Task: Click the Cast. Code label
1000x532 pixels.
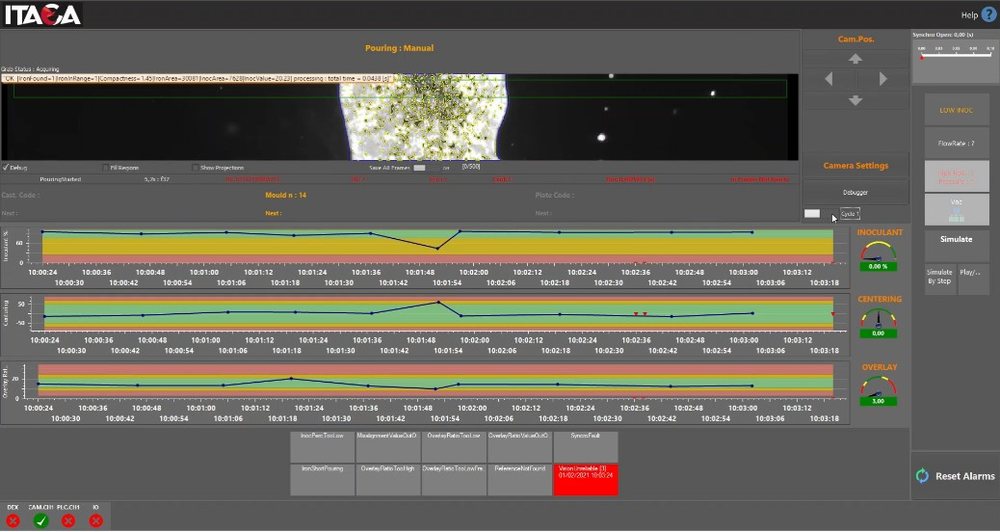Action: coord(20,195)
